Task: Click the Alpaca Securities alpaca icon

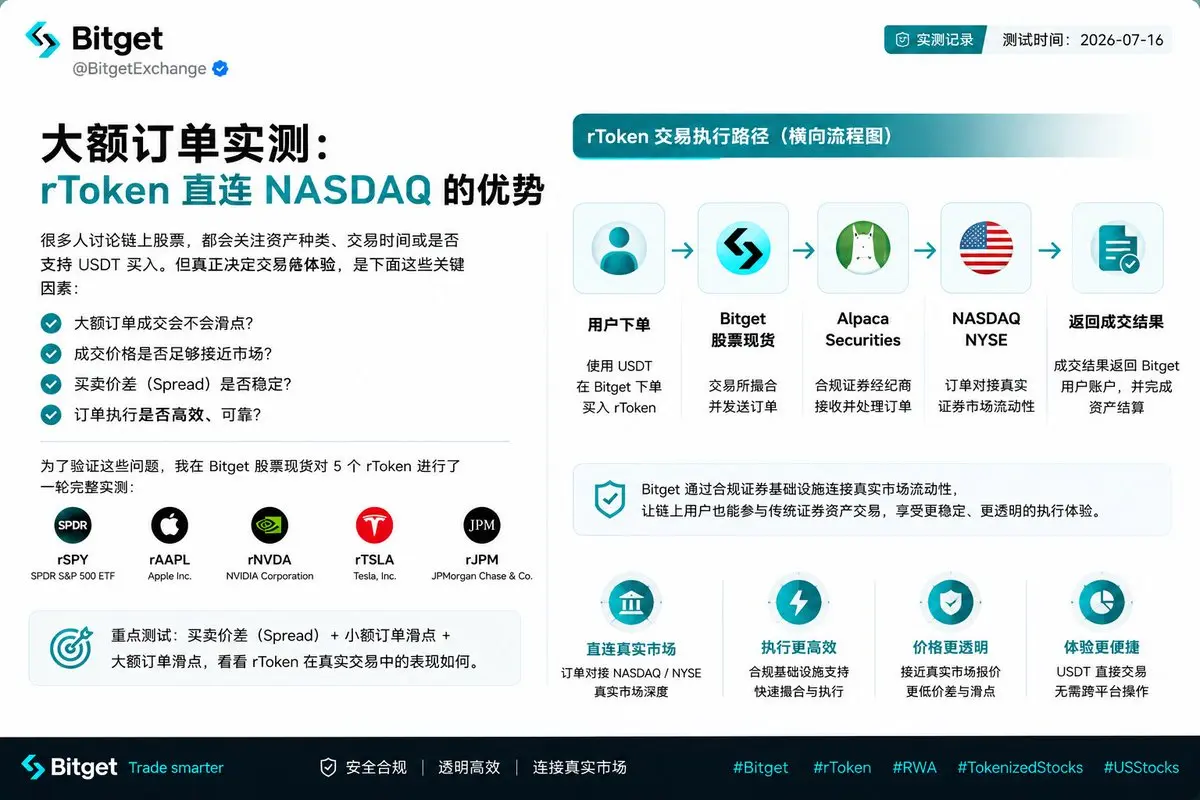Action: pyautogui.click(x=863, y=248)
